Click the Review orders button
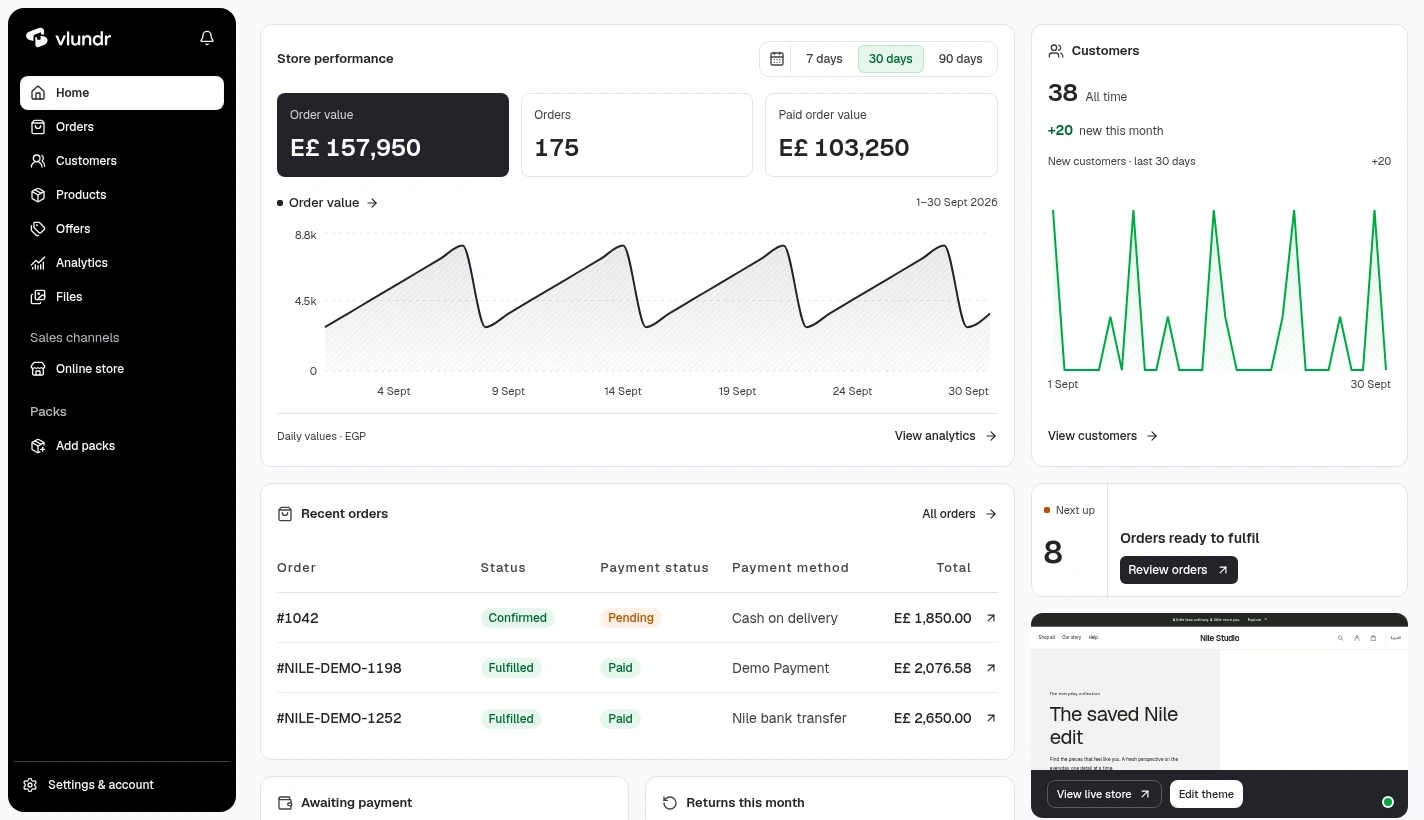This screenshot has height=820, width=1424. pyautogui.click(x=1179, y=570)
